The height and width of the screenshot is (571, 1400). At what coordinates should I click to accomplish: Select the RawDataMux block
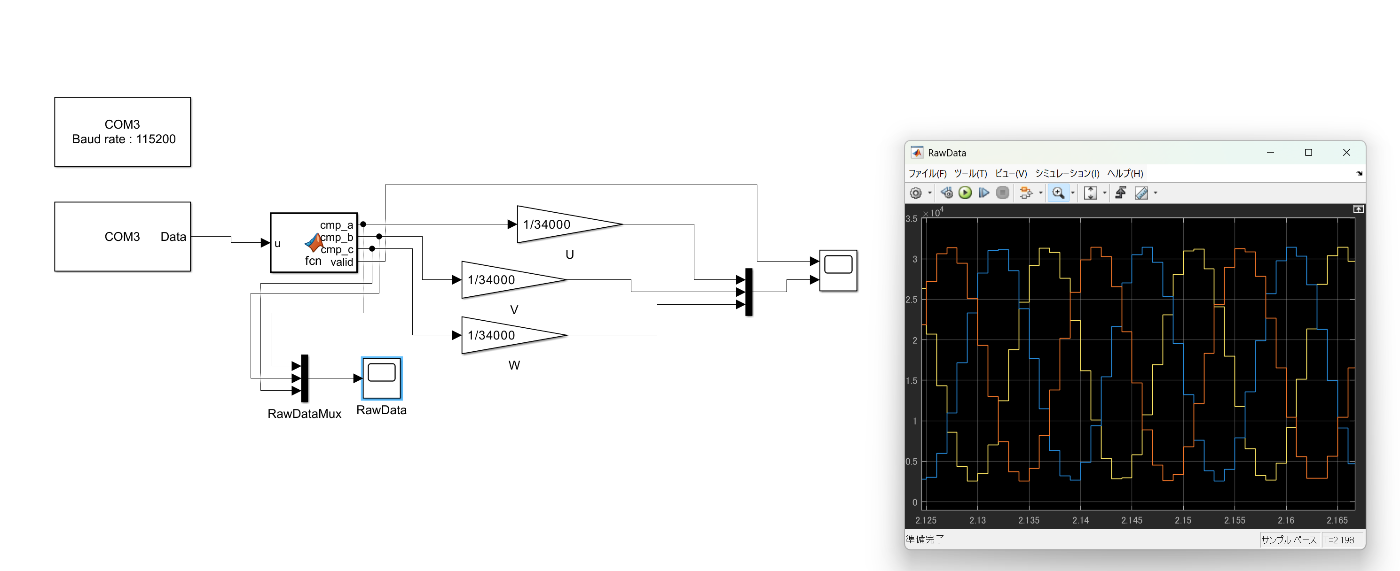304,379
